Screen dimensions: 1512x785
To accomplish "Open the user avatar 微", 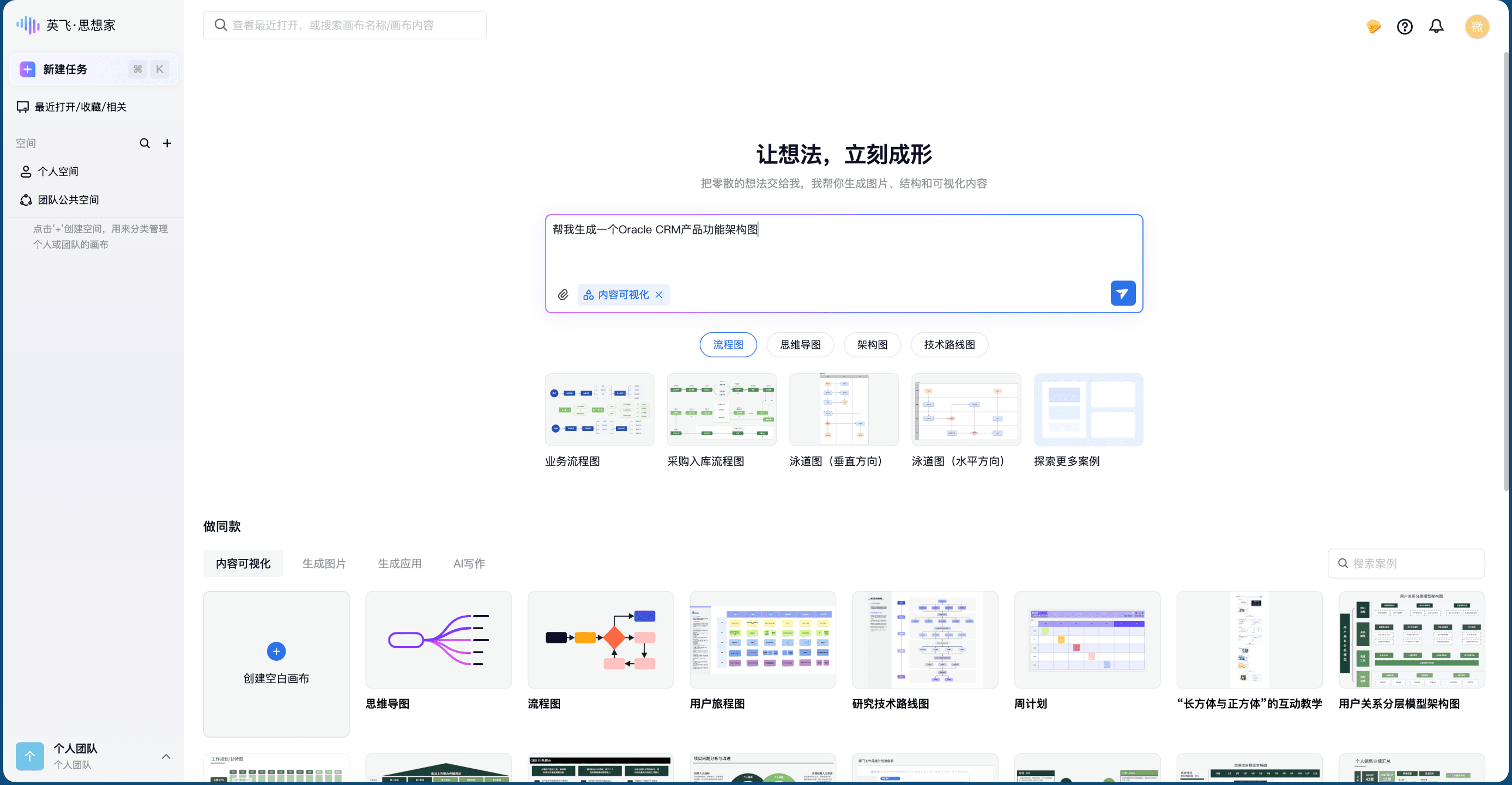I will pyautogui.click(x=1477, y=26).
